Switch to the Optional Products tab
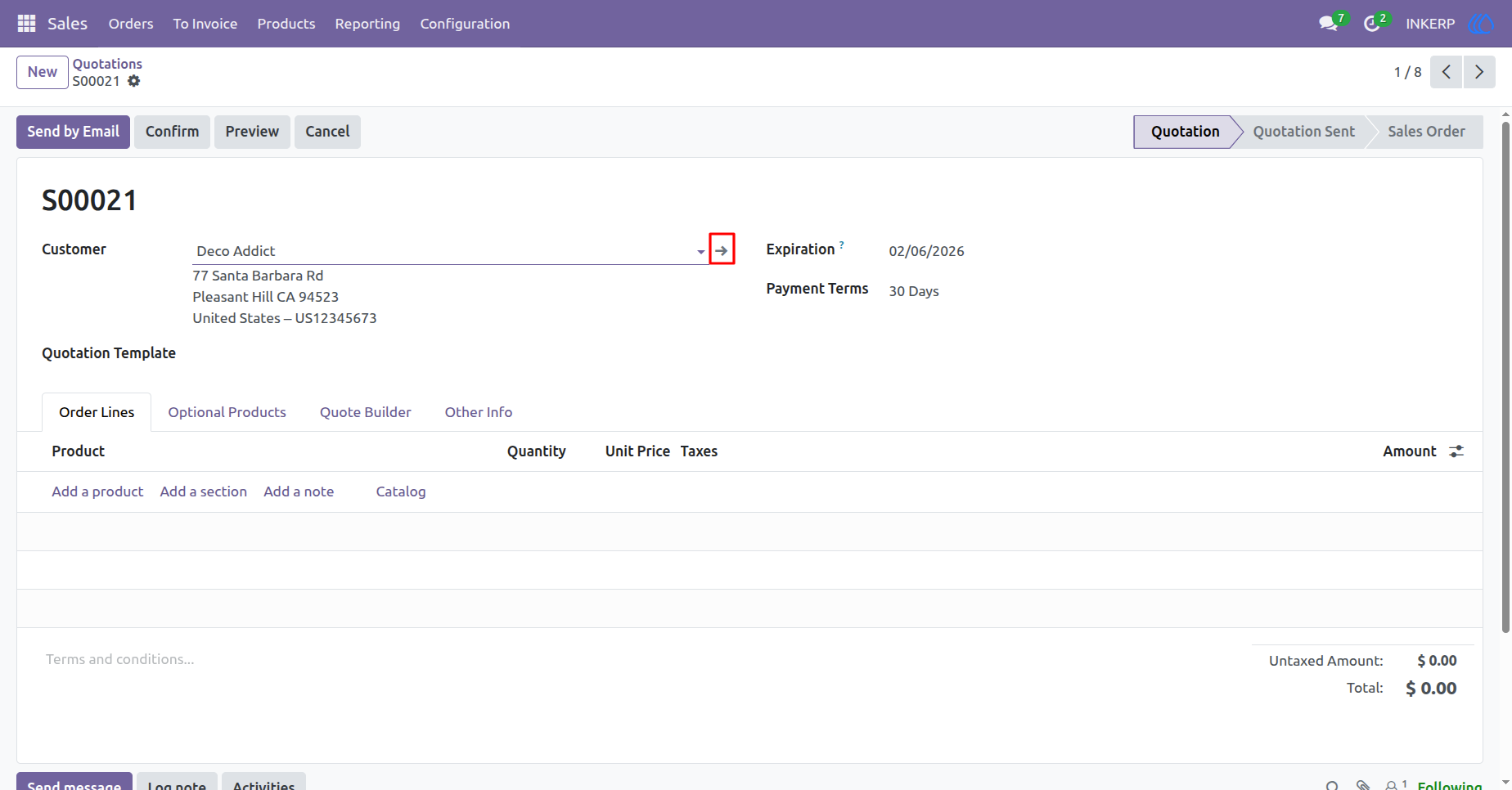Viewport: 1512px width, 790px height. (x=227, y=412)
